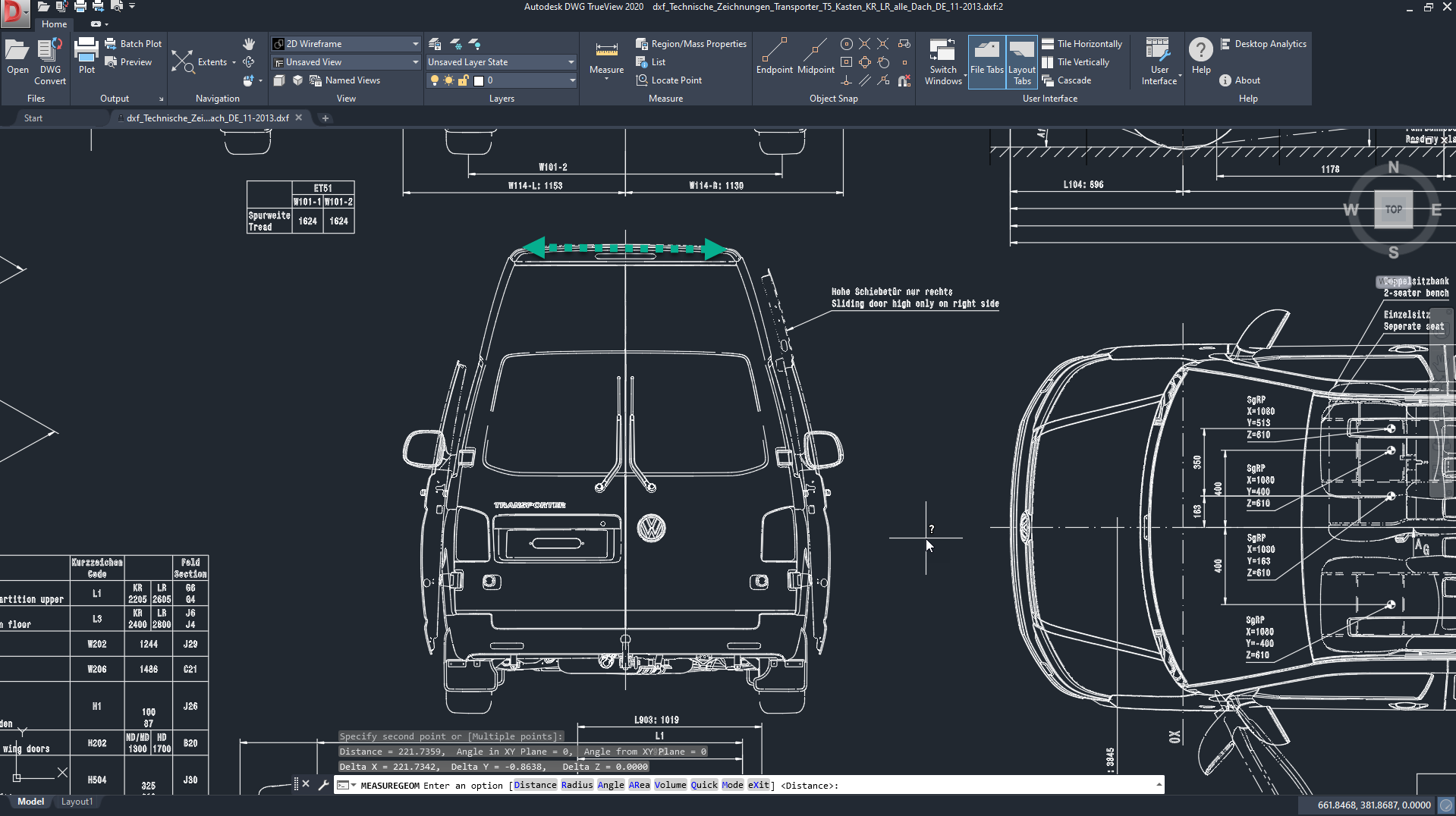Screen dimensions: 1456x816
Task: Toggle Perpendicular object snap icon
Action: (x=847, y=80)
